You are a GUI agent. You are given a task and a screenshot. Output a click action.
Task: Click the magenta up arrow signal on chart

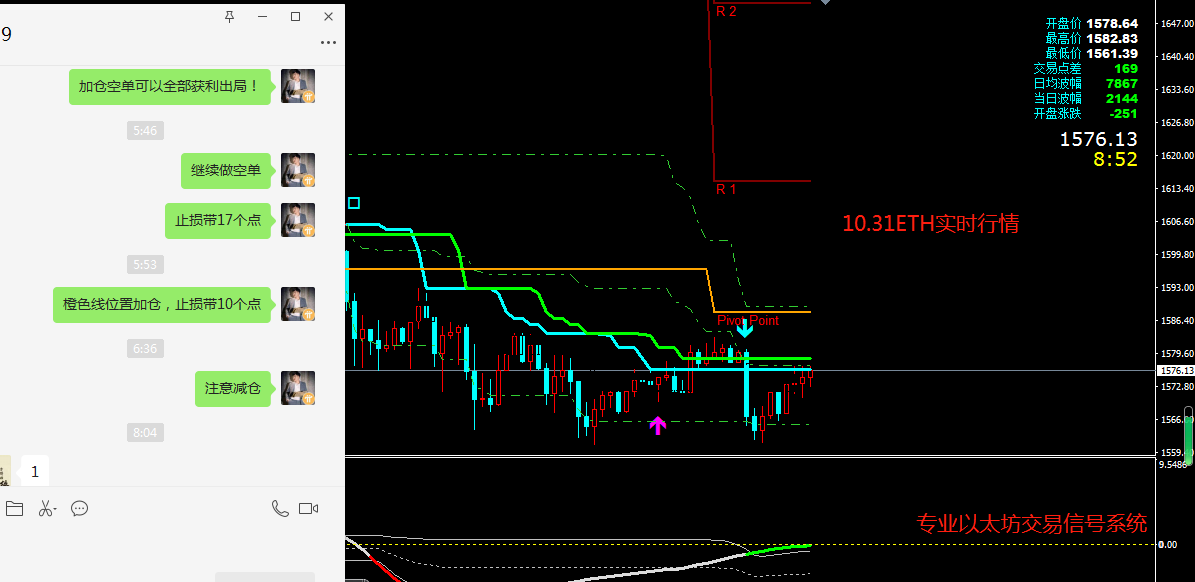click(657, 425)
